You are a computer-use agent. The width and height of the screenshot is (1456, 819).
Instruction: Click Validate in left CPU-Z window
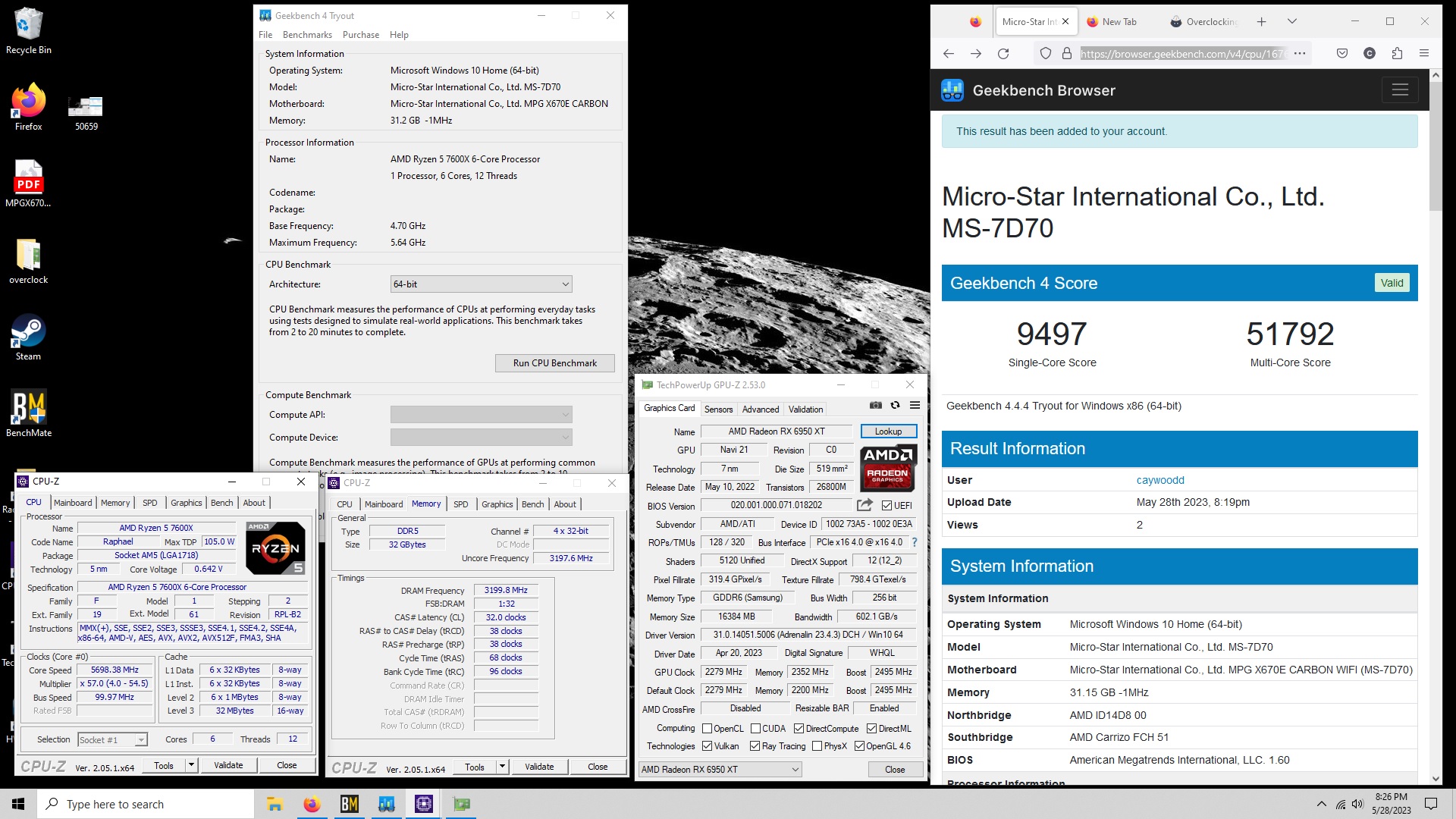tap(228, 765)
